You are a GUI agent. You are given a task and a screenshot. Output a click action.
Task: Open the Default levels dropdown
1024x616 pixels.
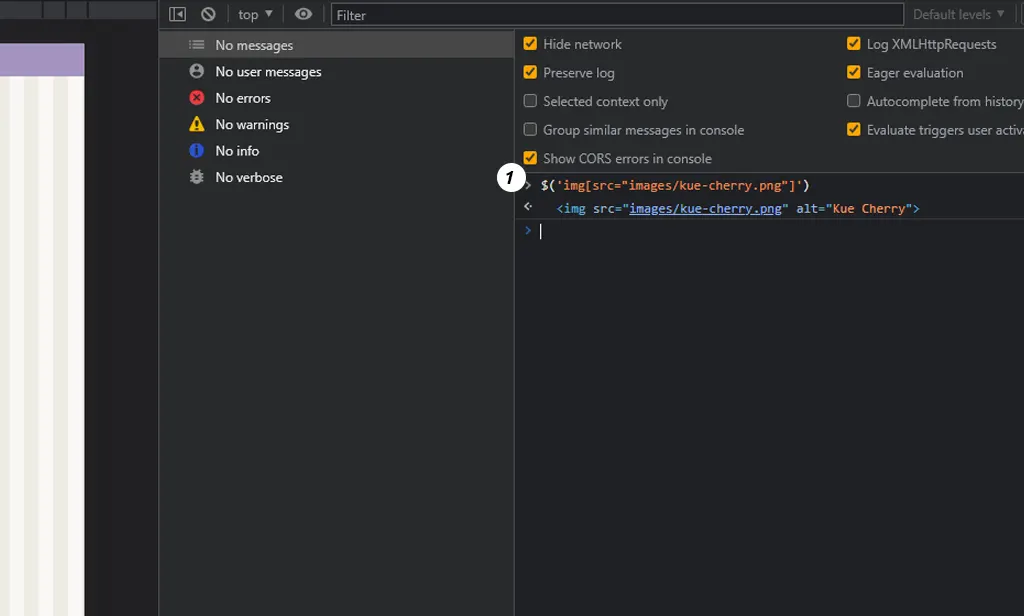pyautogui.click(x=958, y=14)
